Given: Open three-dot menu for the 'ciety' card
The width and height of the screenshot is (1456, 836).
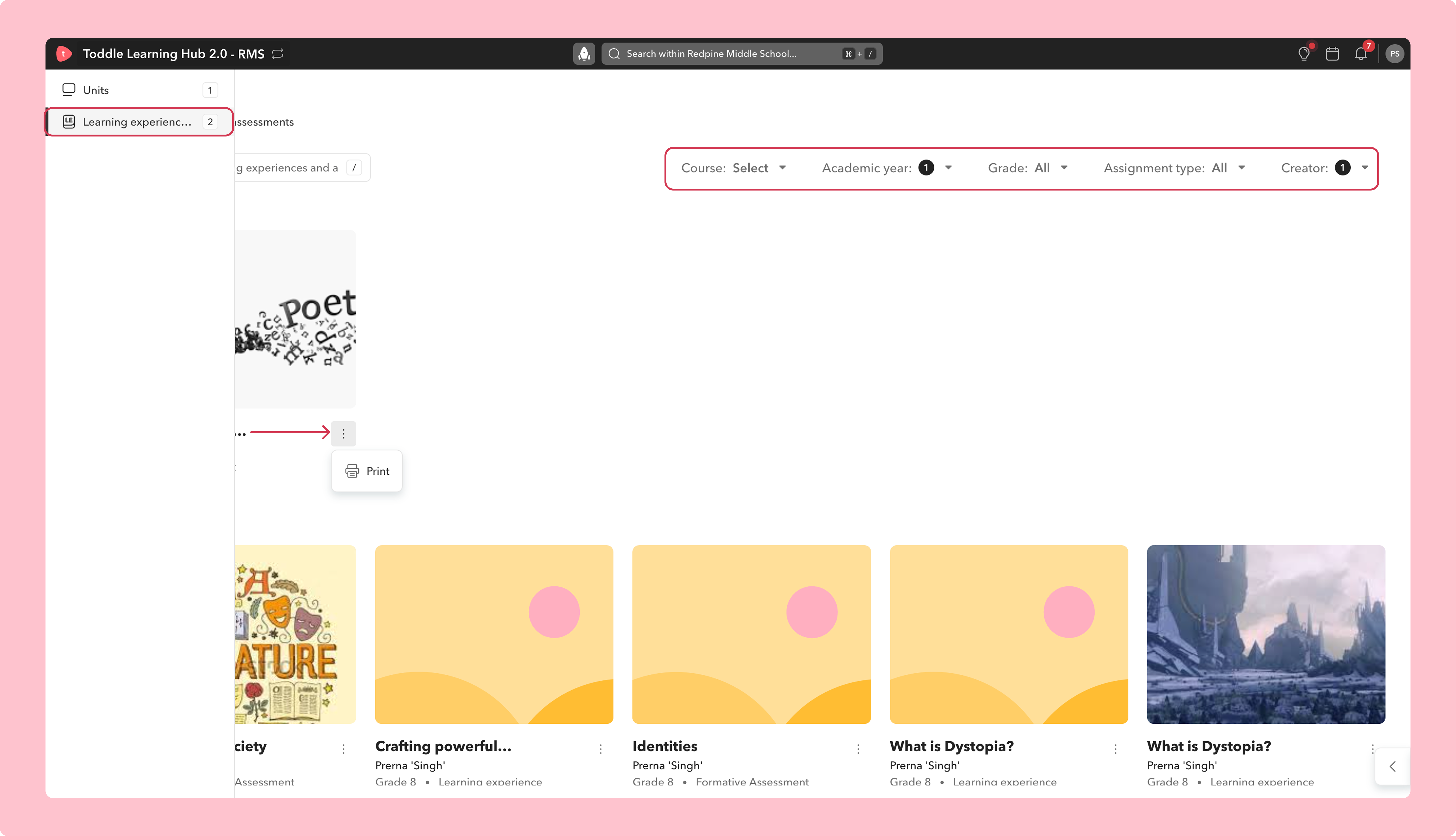Looking at the screenshot, I should [343, 749].
